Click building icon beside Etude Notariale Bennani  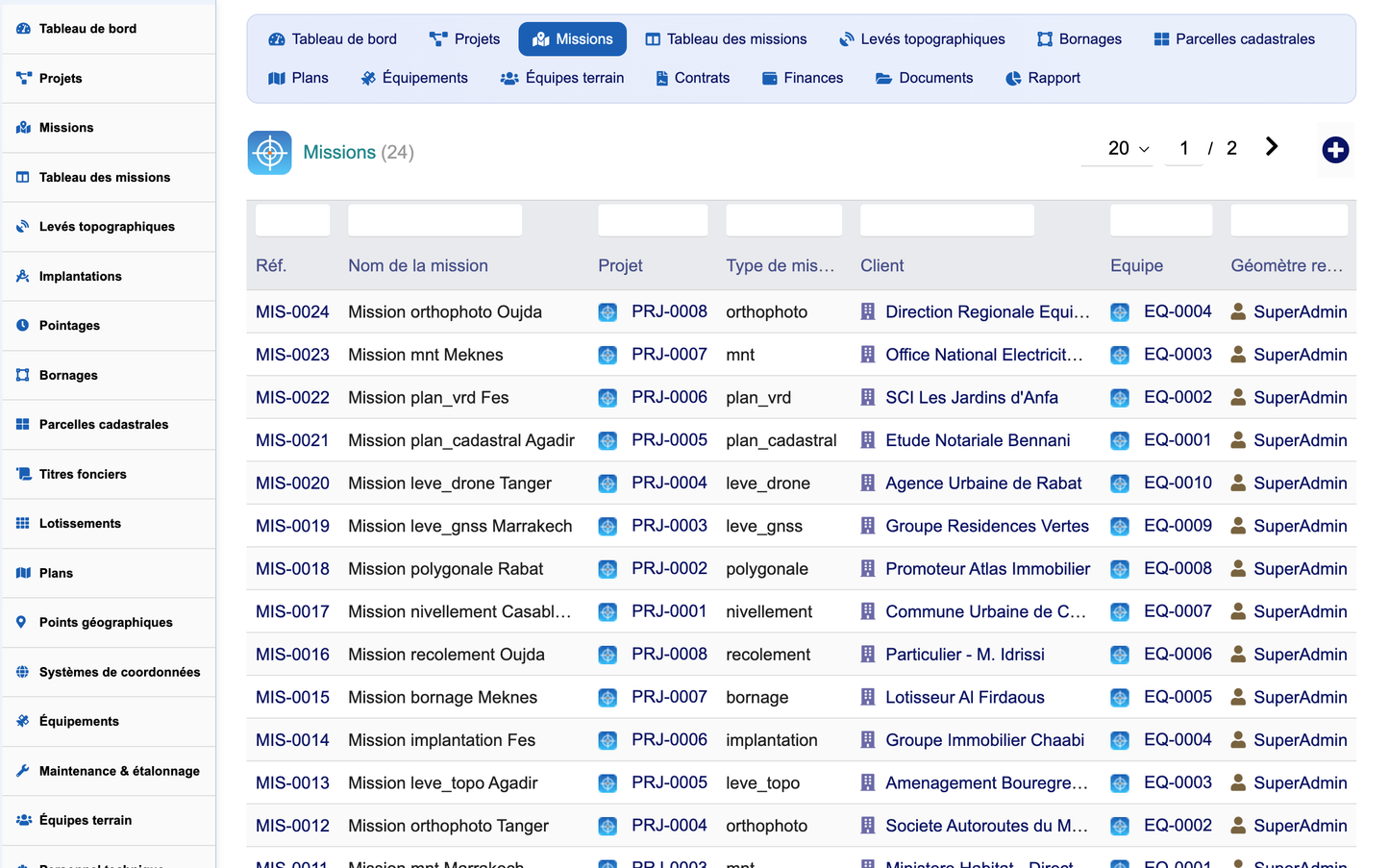[x=868, y=440]
